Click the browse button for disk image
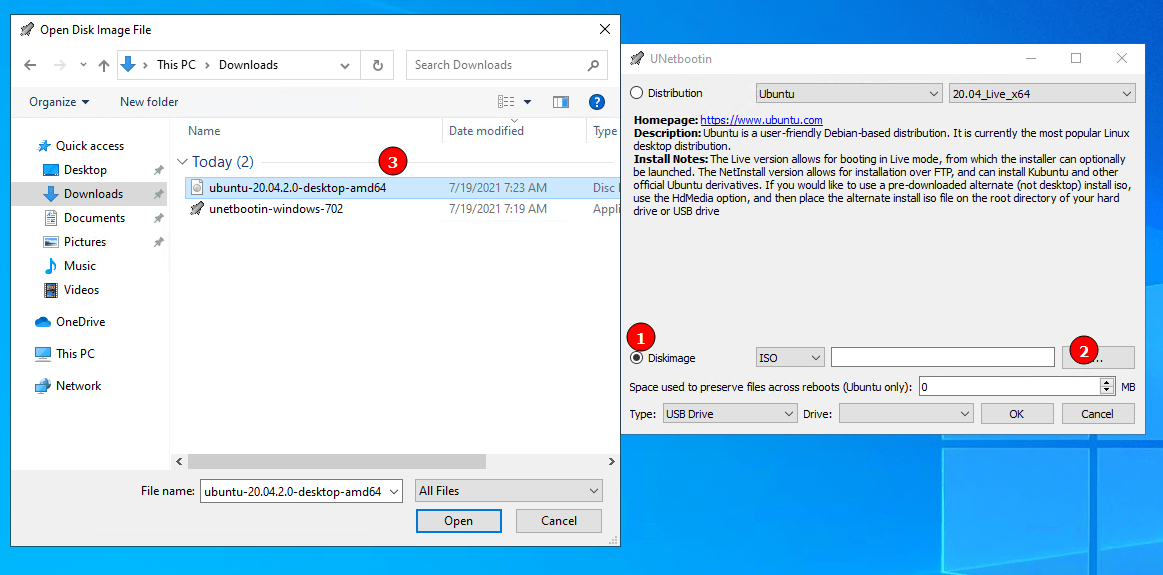 (x=1098, y=358)
